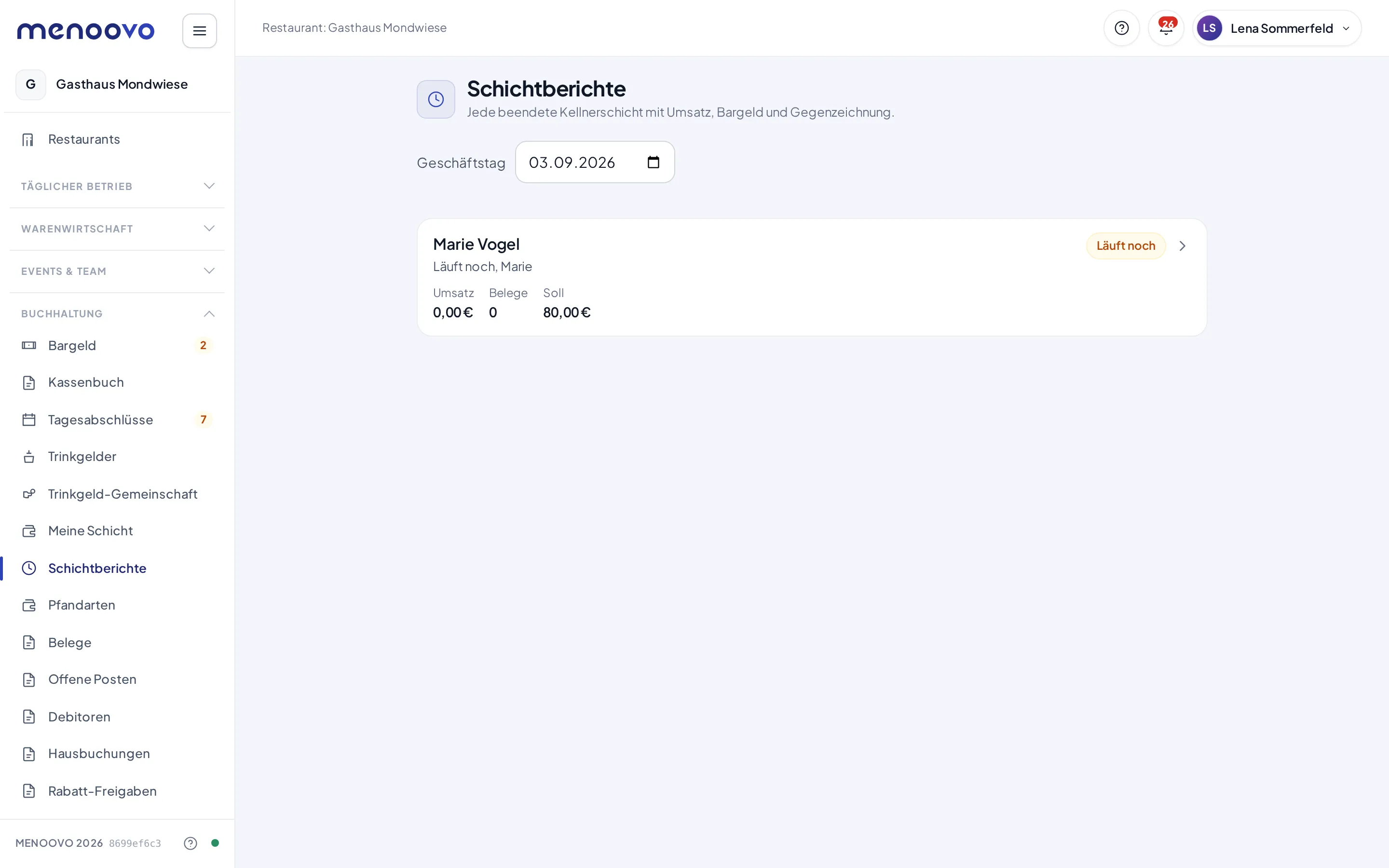
Task: Open the calendar picker icon in date field
Action: pos(653,163)
